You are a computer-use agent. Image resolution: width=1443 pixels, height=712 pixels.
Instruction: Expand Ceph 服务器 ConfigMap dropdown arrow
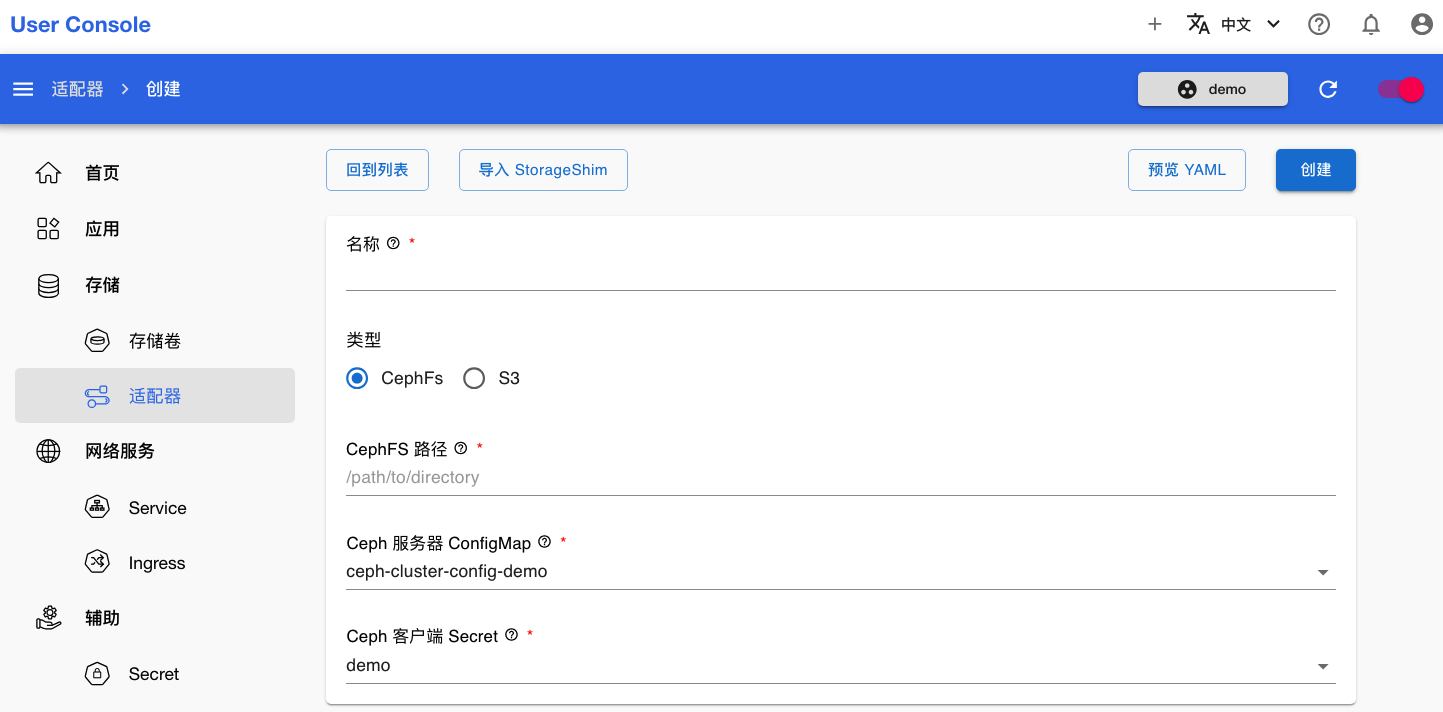(x=1323, y=573)
